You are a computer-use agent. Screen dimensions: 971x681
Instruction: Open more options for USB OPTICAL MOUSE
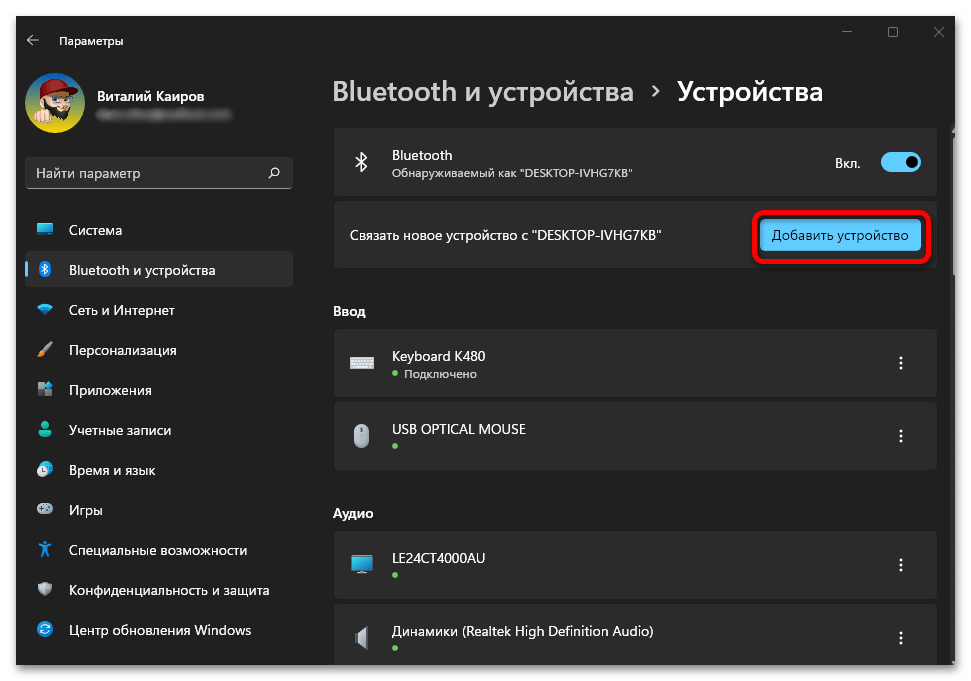click(900, 436)
